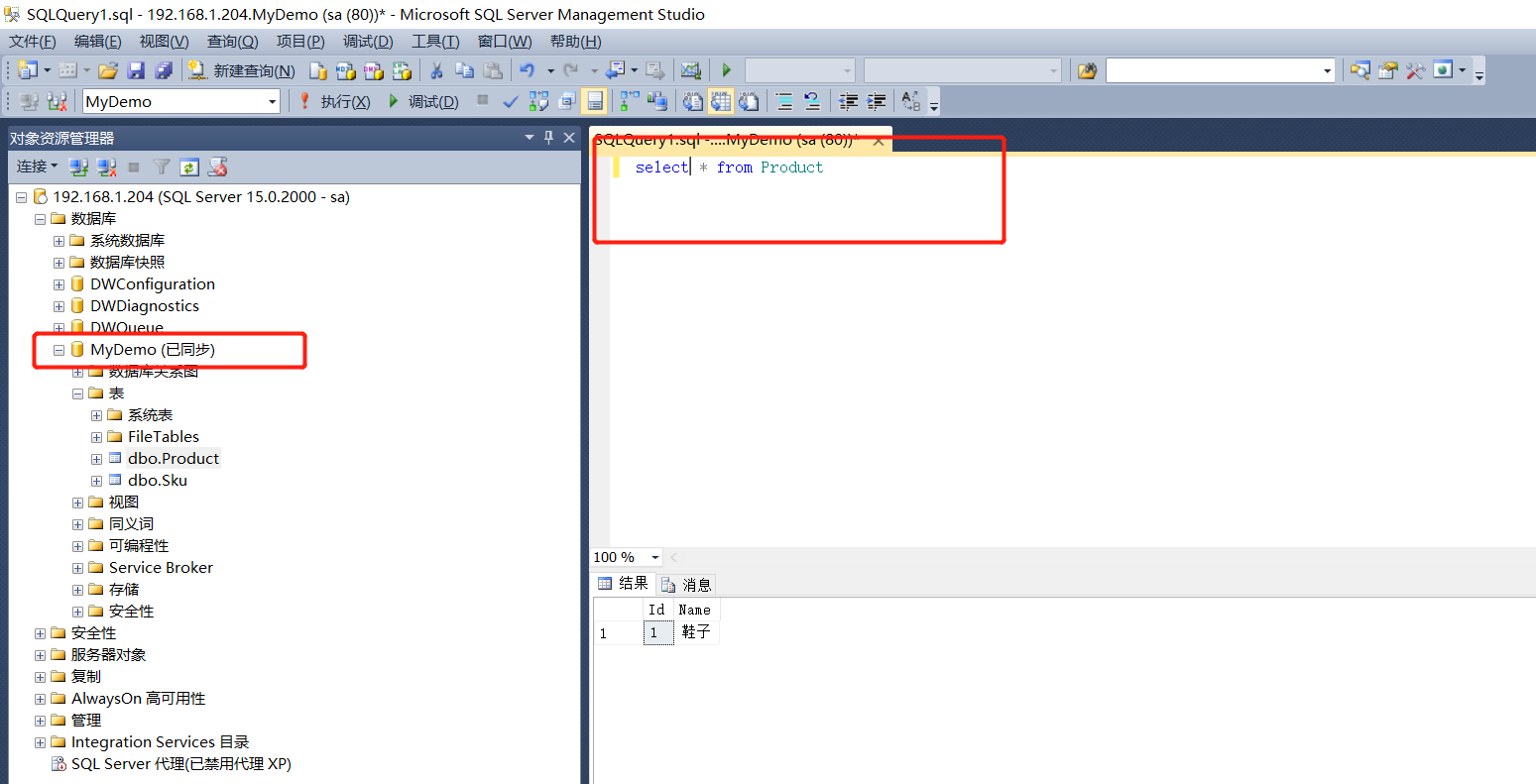The image size is (1536, 784).
Task: Expand the AlwaysOn 高可用性 node
Action: [40, 699]
